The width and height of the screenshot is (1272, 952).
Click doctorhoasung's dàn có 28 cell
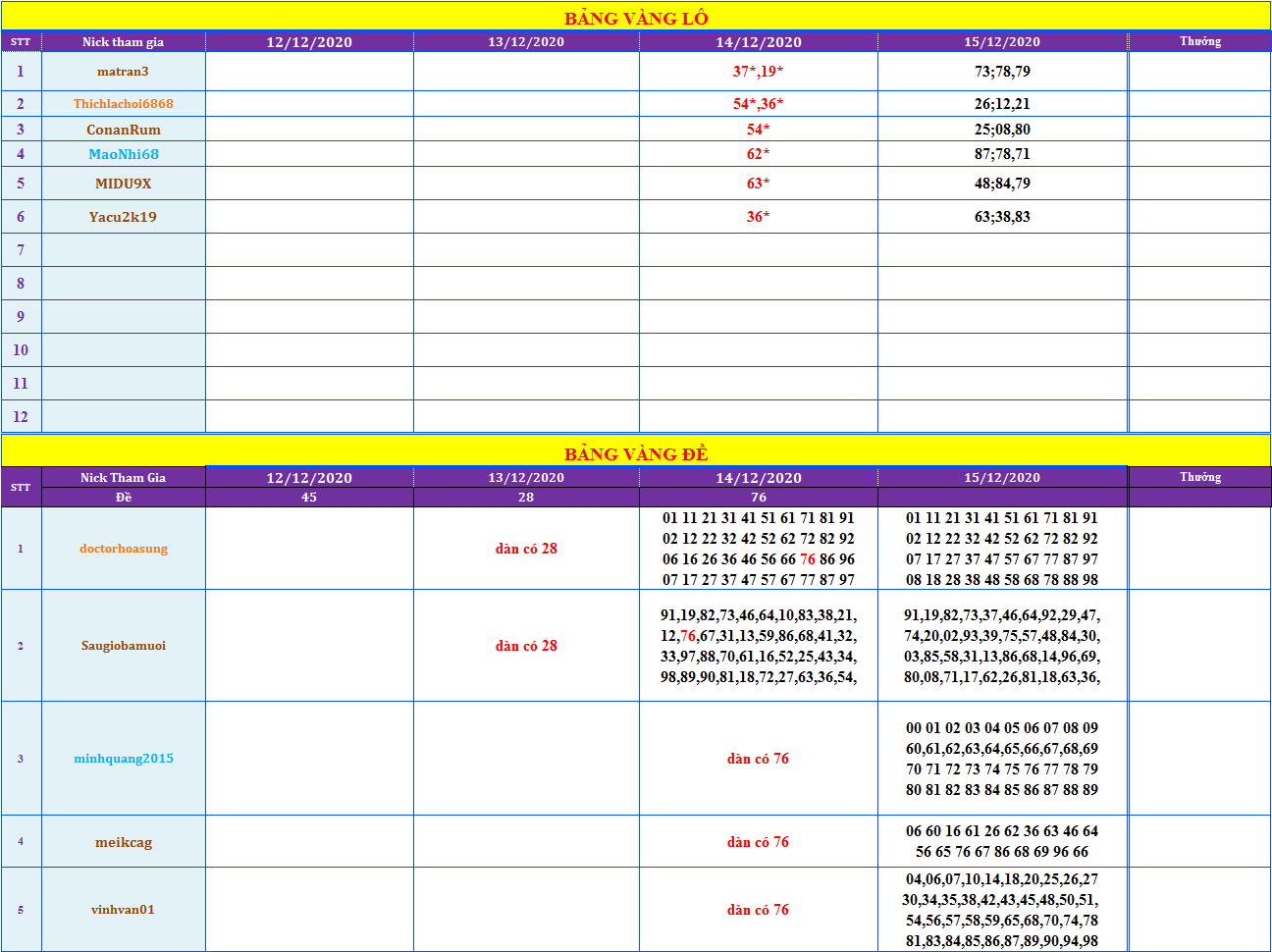point(526,549)
